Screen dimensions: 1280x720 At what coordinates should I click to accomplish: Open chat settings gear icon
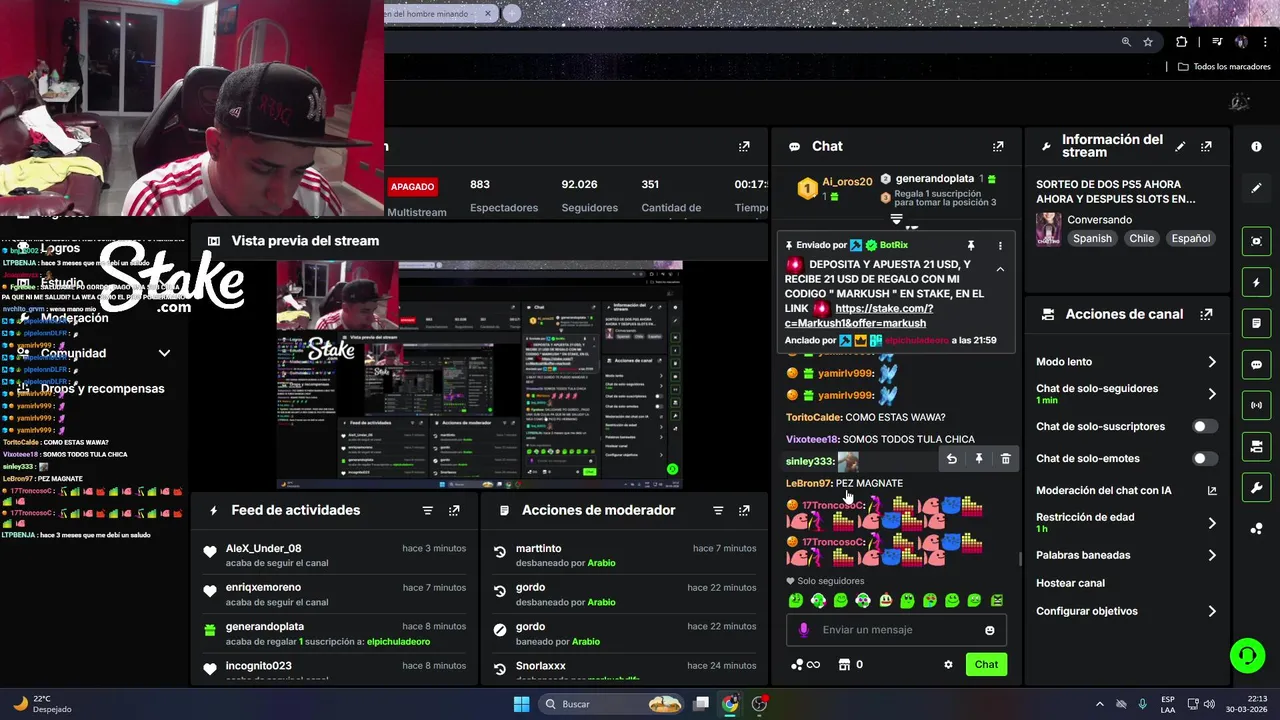click(x=948, y=664)
